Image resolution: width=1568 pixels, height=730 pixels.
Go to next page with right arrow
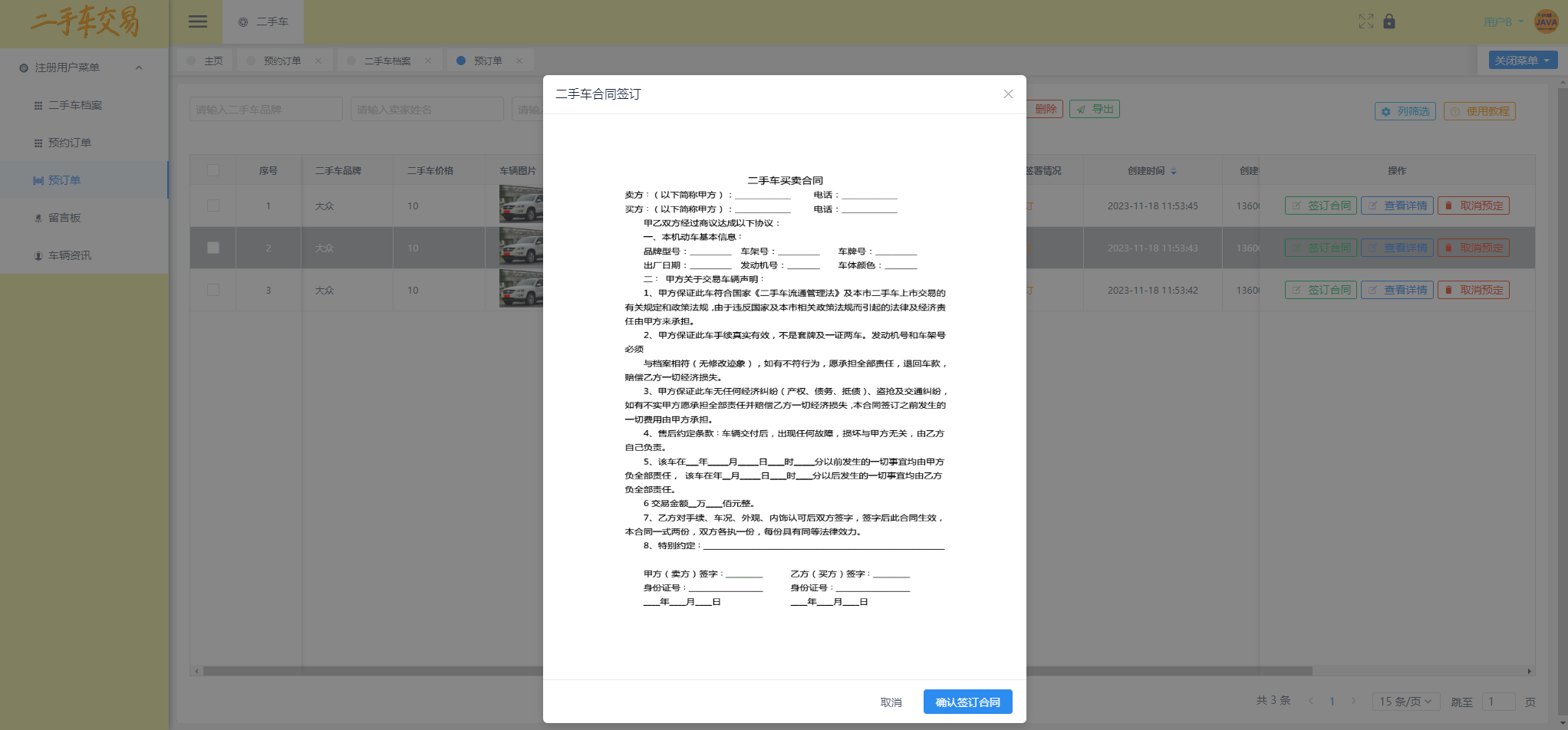(1353, 701)
